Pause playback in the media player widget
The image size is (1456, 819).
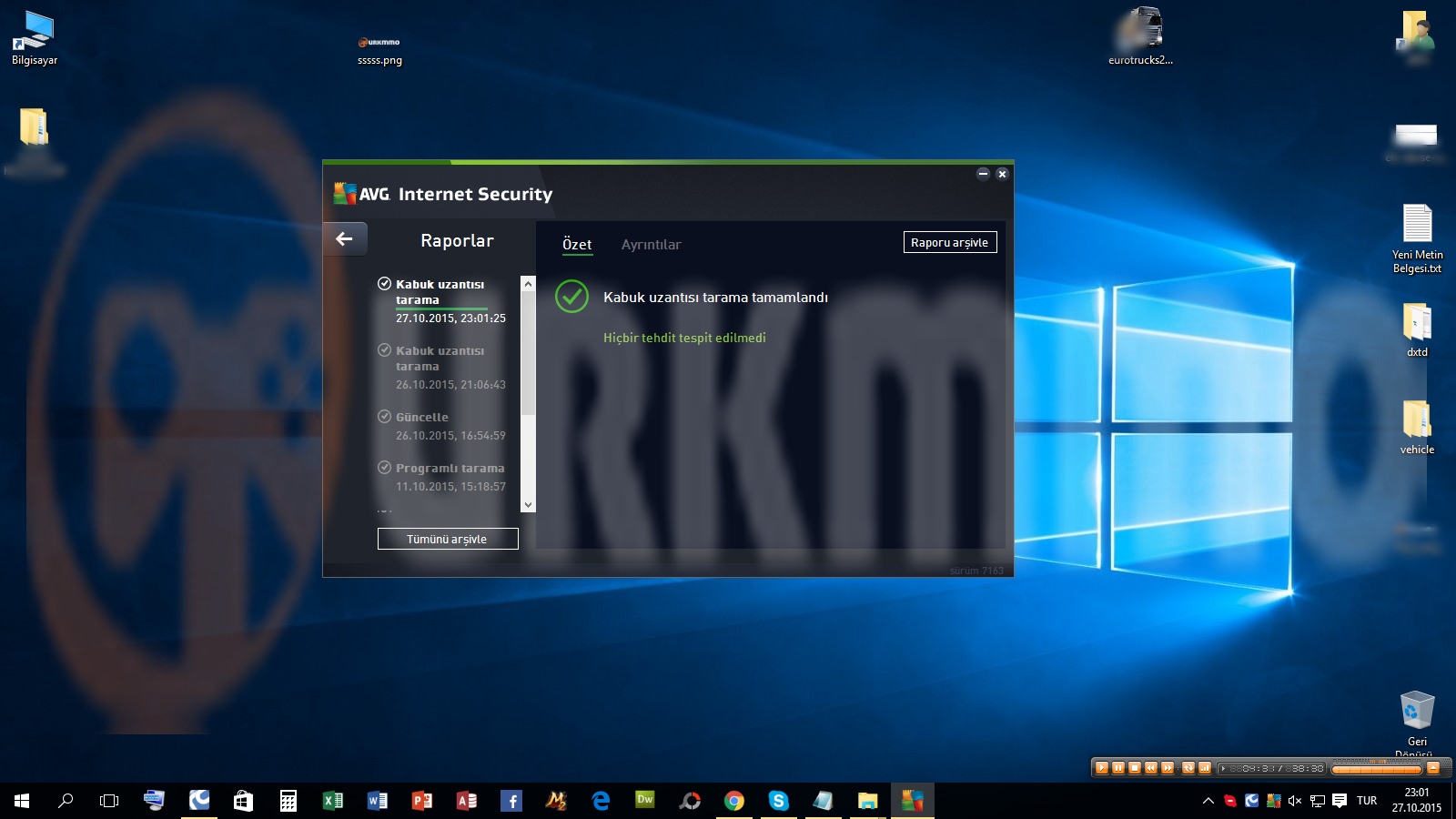pyautogui.click(x=1118, y=768)
